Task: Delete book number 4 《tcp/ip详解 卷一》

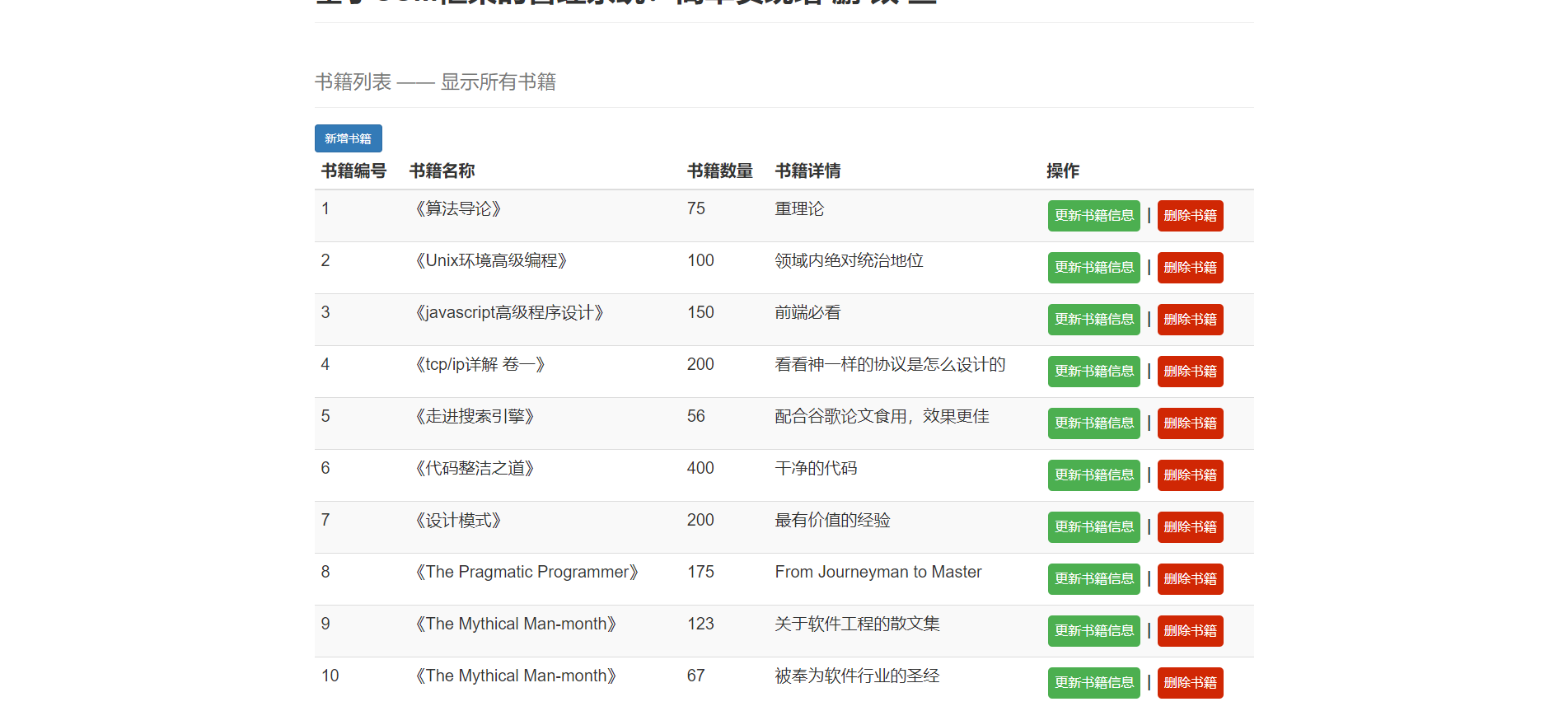Action: point(1190,372)
